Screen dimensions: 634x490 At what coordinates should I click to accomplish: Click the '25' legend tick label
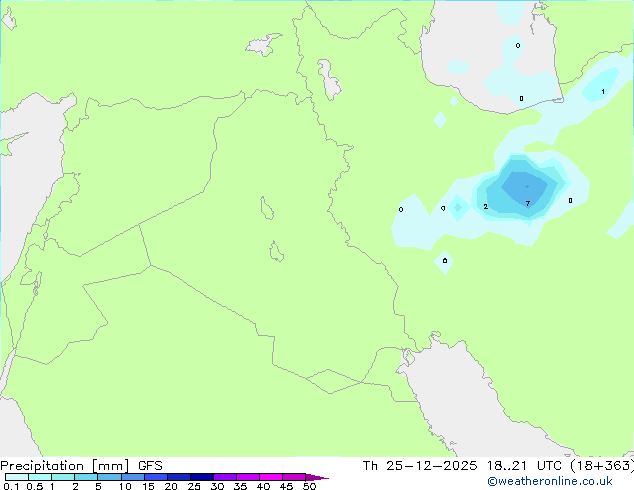pos(194,486)
